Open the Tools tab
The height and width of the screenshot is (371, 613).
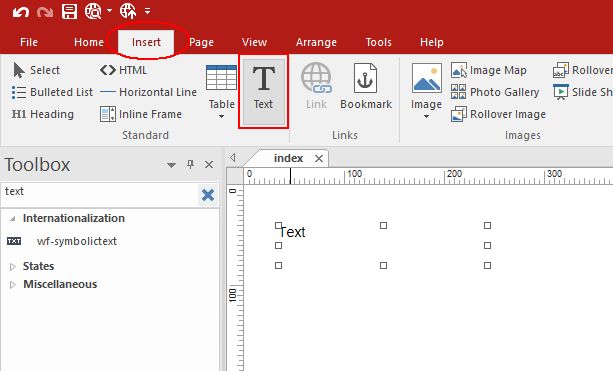(x=378, y=42)
